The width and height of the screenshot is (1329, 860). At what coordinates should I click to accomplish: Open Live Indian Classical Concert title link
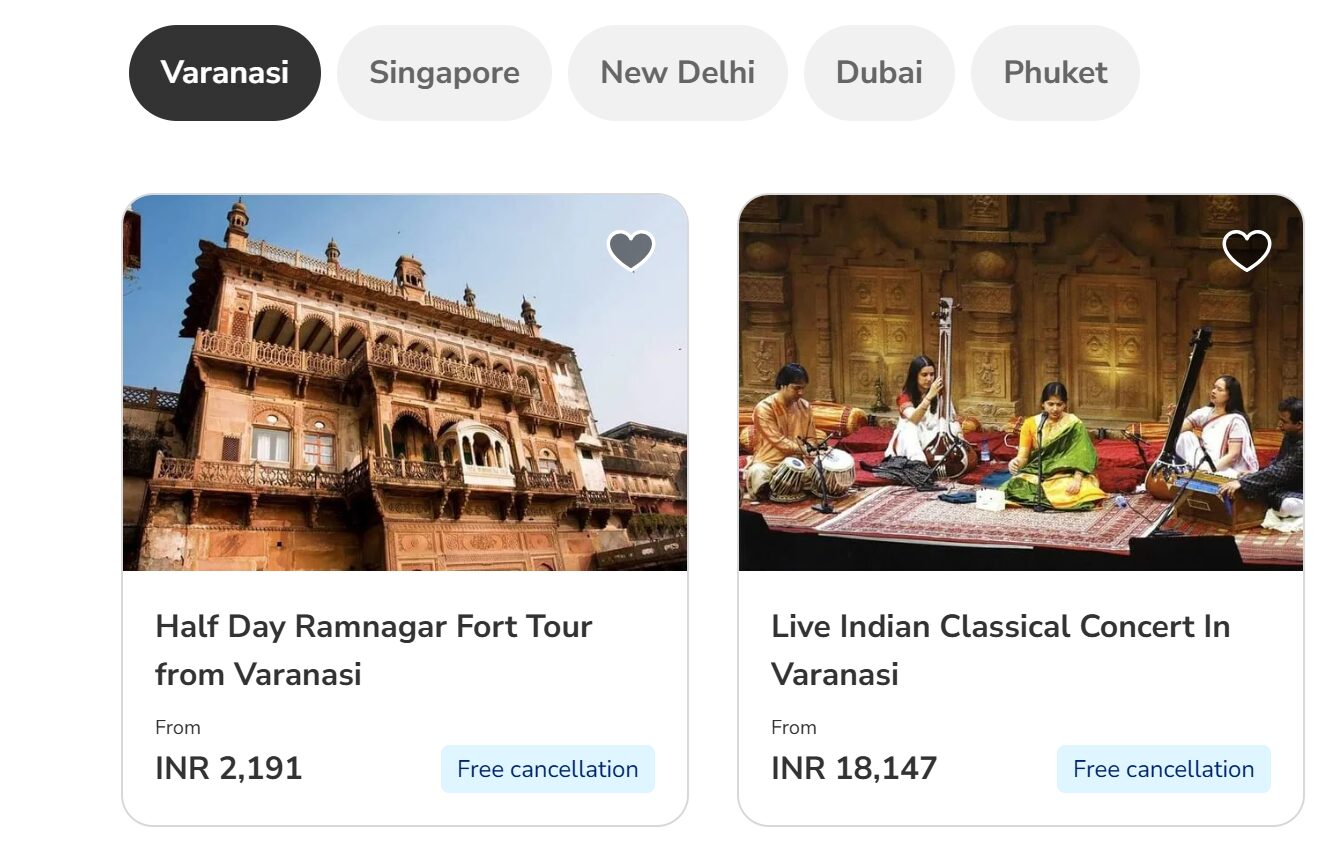click(1000, 650)
